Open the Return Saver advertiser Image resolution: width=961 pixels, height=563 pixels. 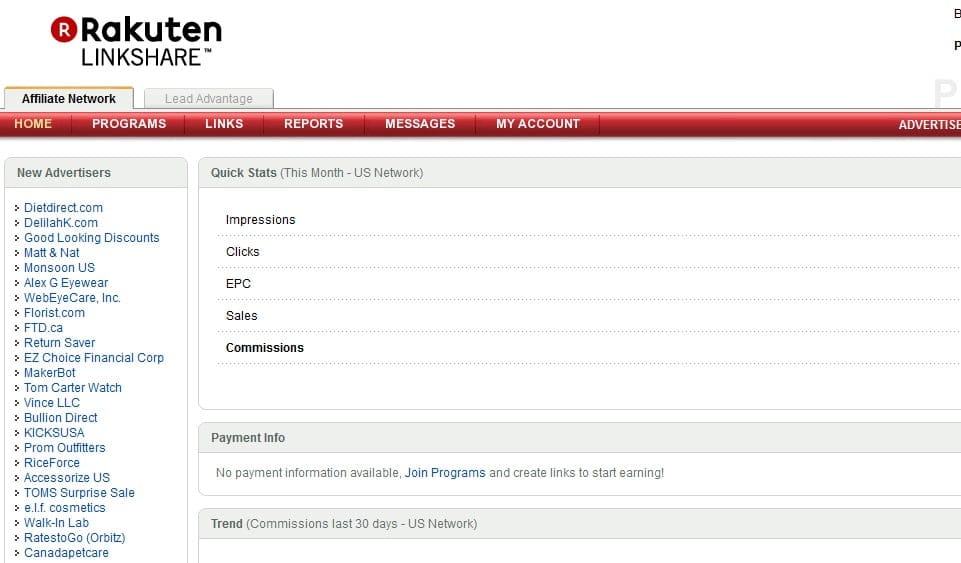point(59,342)
